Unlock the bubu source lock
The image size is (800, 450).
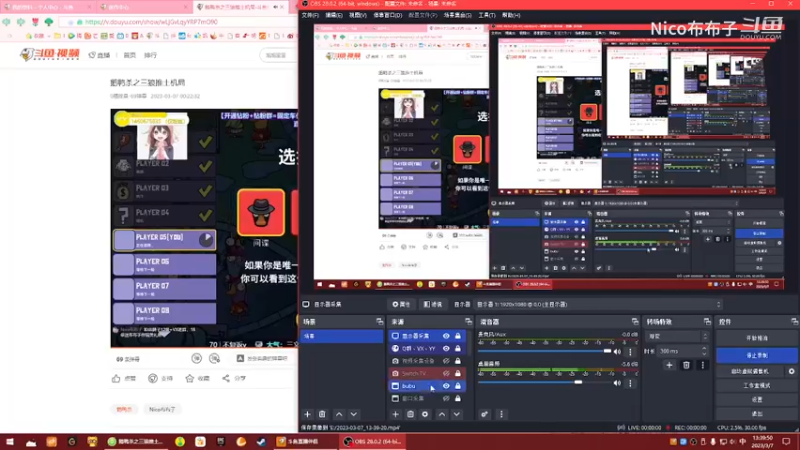click(x=458, y=386)
